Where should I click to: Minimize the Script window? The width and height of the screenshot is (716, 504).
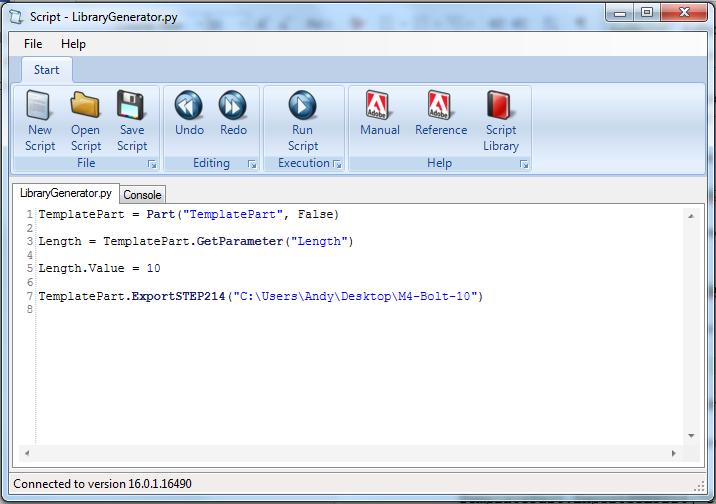tap(620, 13)
